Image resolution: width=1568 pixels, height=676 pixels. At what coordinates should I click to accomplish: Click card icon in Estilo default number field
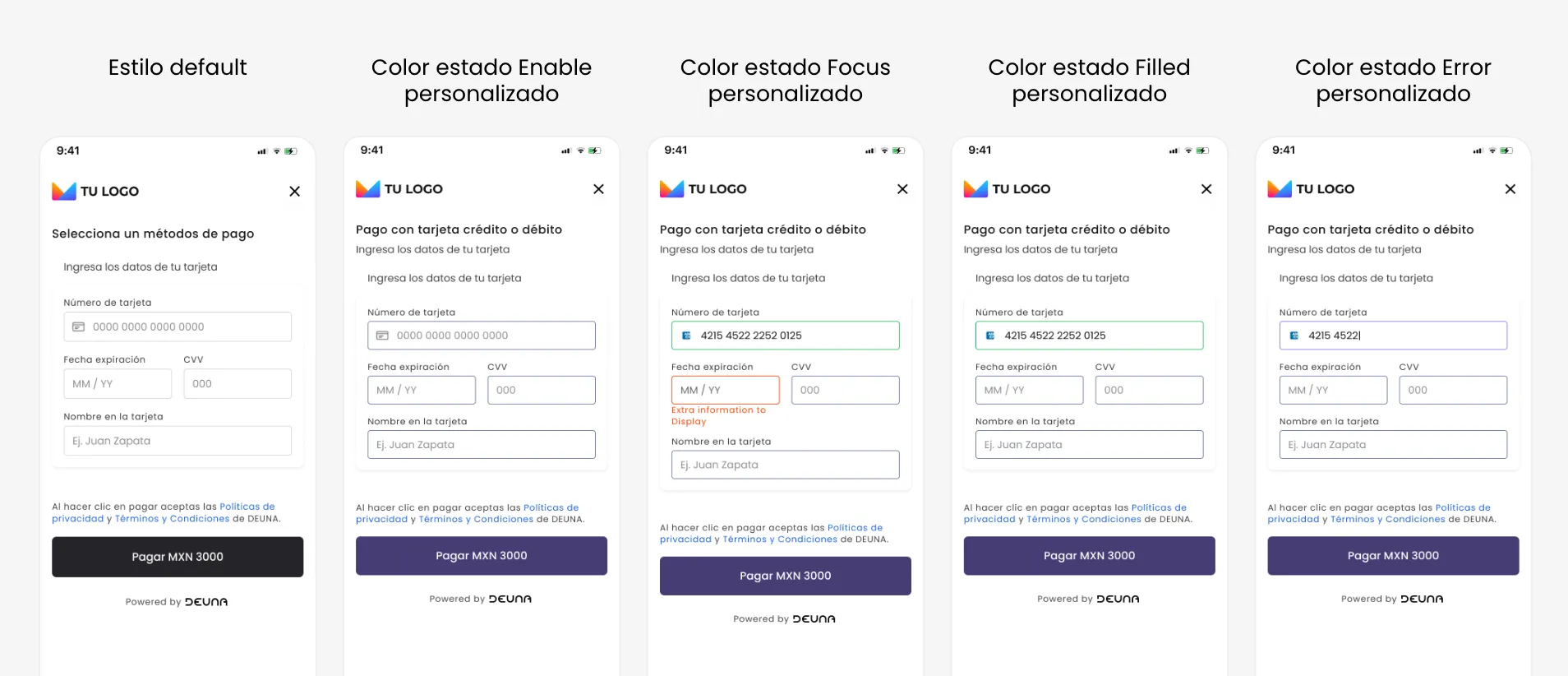(x=78, y=326)
